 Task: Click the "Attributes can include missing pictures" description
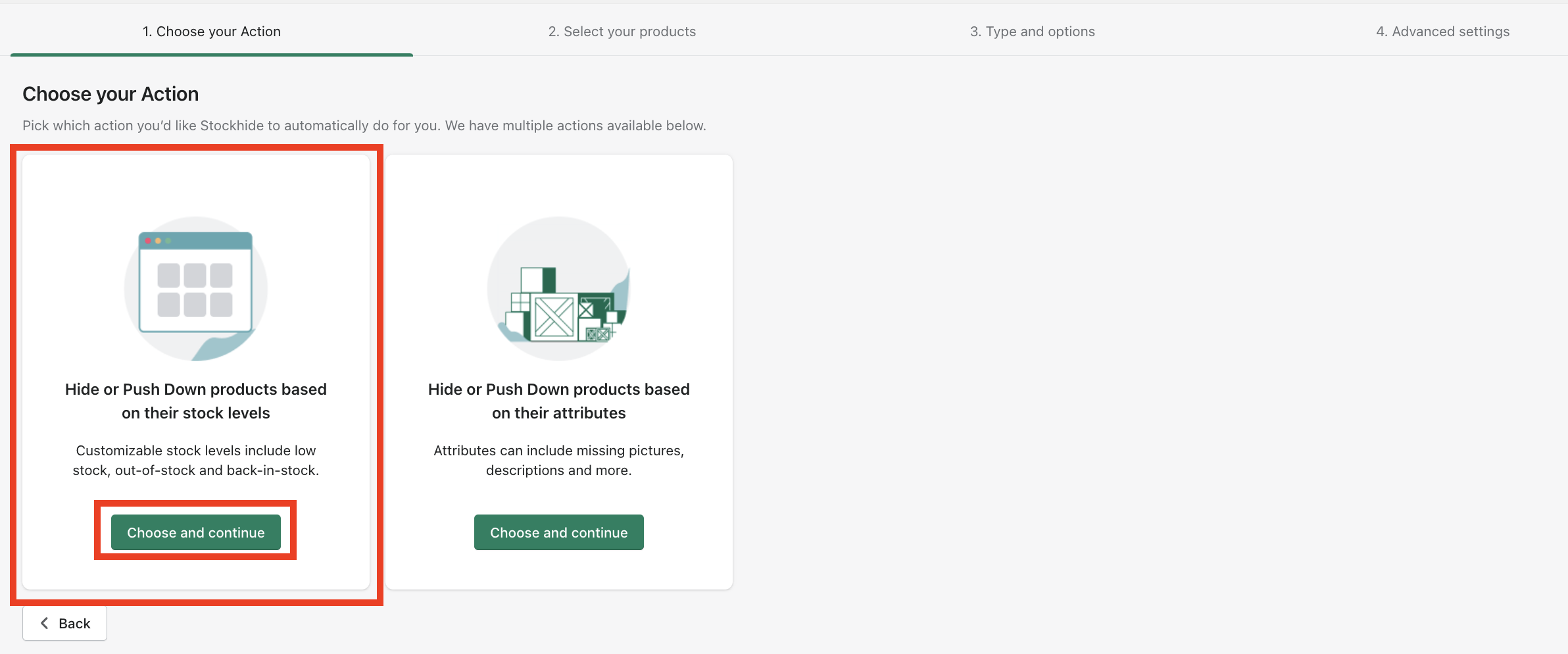558,460
